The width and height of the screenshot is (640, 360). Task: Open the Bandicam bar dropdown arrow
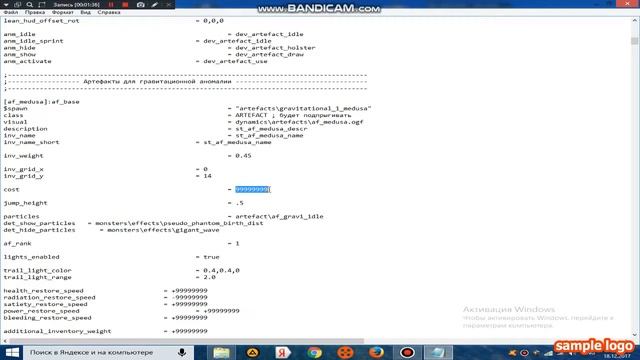tap(6, 4)
